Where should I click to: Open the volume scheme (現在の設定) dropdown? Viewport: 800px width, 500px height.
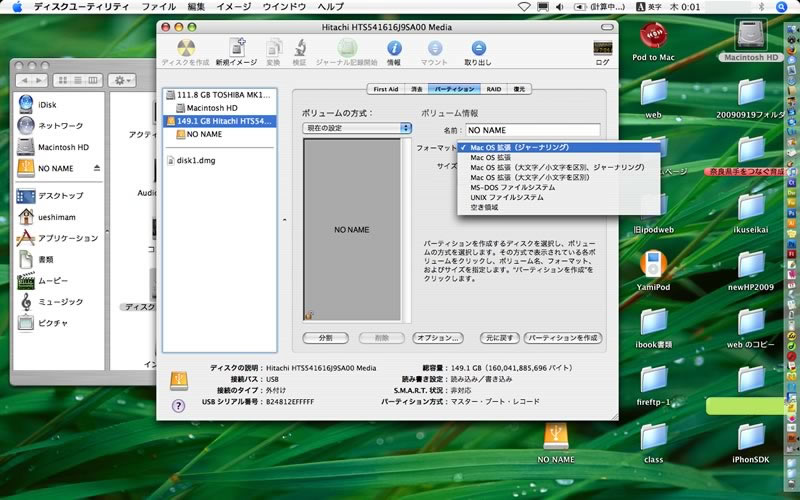[357, 128]
